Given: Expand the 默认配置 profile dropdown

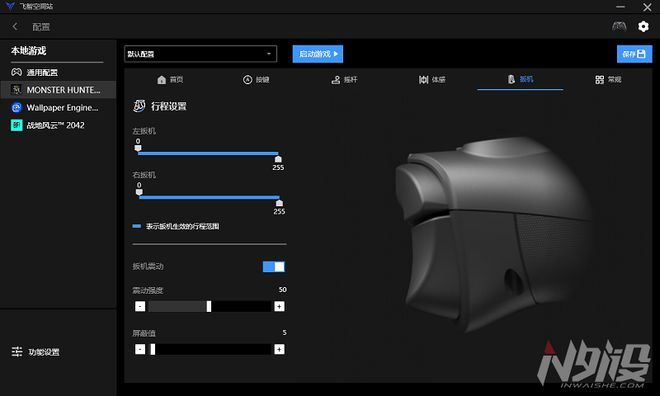Looking at the screenshot, I should click(x=200, y=54).
